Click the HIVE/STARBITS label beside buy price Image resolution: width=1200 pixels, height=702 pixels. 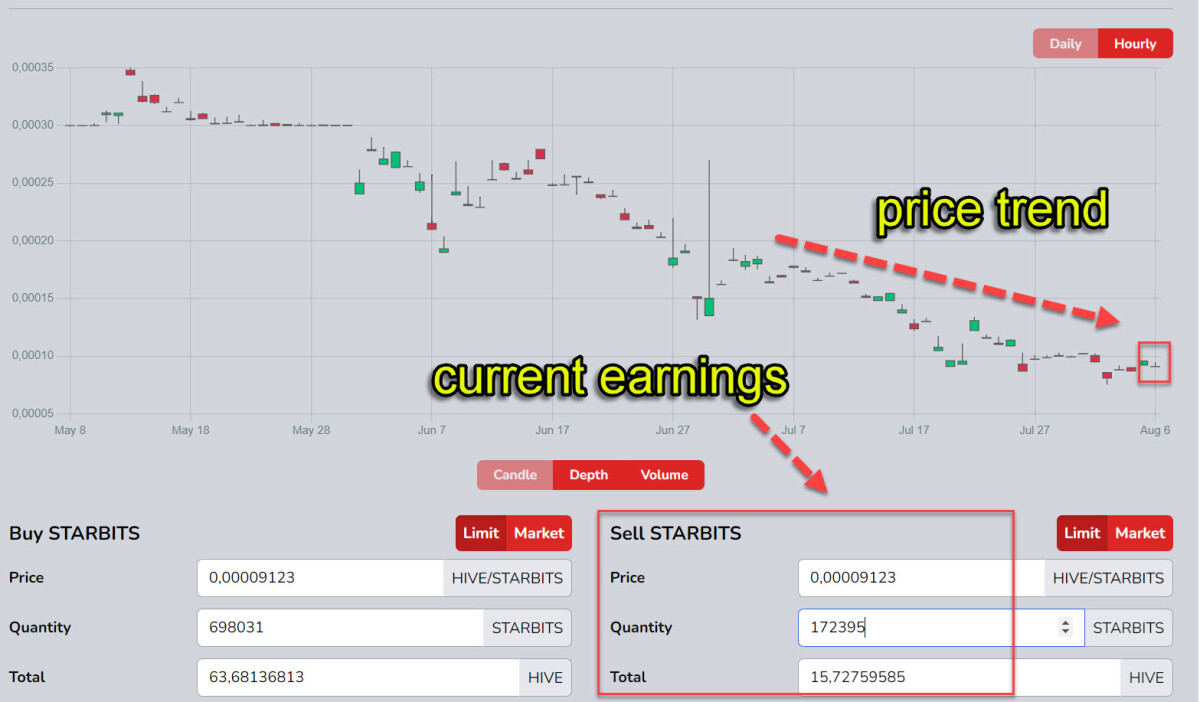507,578
